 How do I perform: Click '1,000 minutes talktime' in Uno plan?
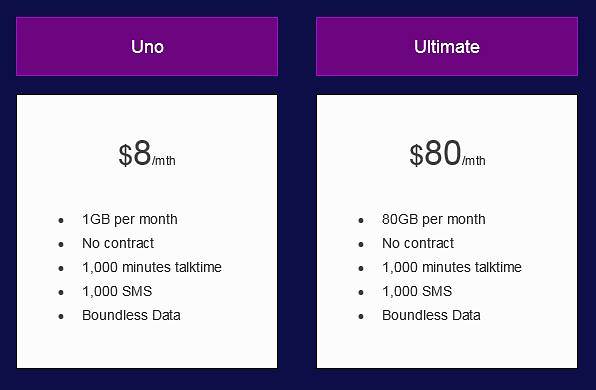152,267
